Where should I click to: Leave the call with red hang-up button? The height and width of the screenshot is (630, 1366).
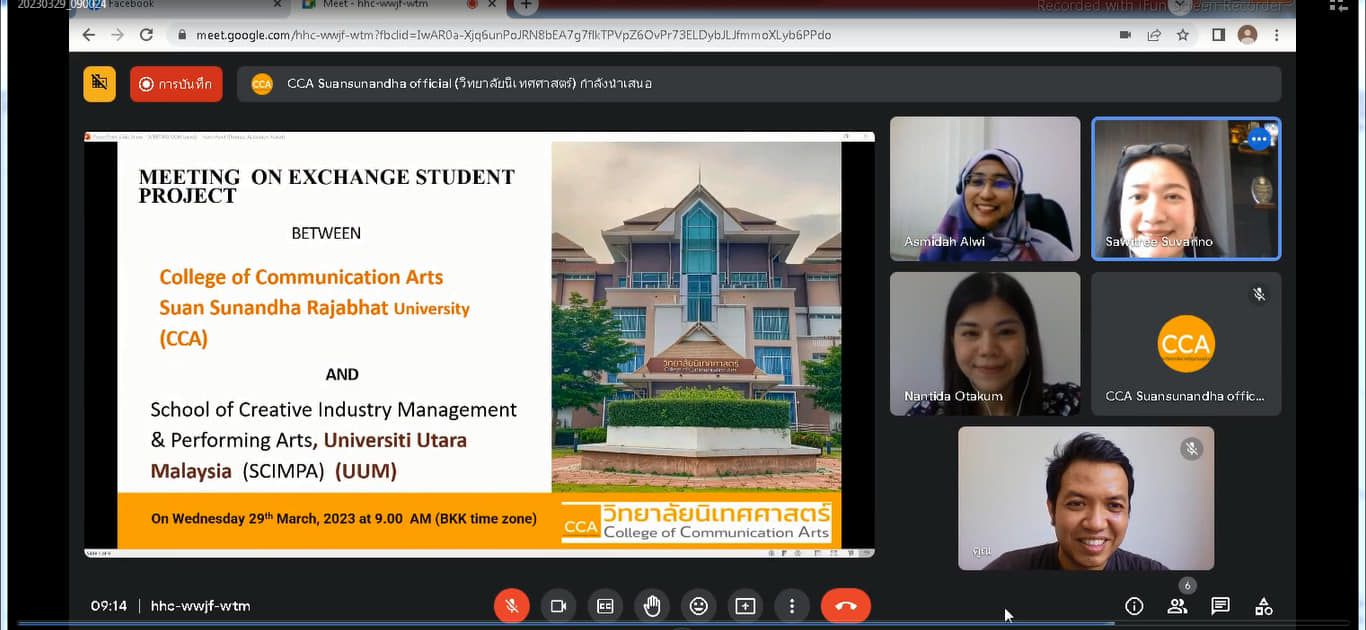(845, 606)
